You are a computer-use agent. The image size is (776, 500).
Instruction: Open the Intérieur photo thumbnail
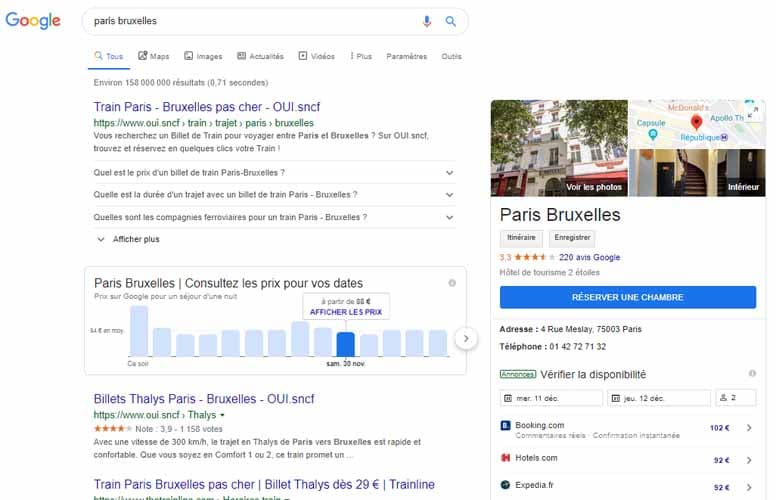(x=697, y=173)
